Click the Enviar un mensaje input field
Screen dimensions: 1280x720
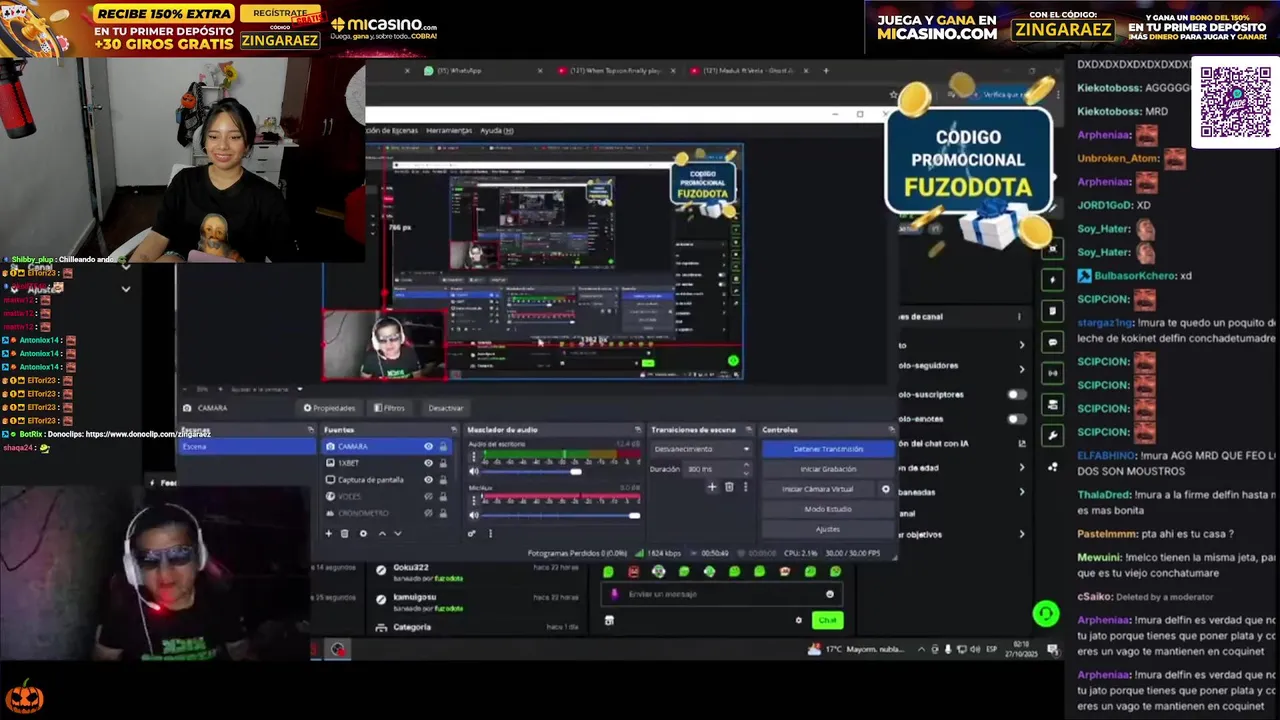(720, 594)
